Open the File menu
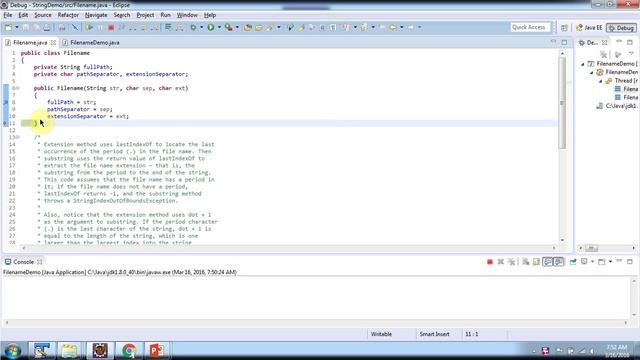The height and width of the screenshot is (360, 640). pos(8,15)
